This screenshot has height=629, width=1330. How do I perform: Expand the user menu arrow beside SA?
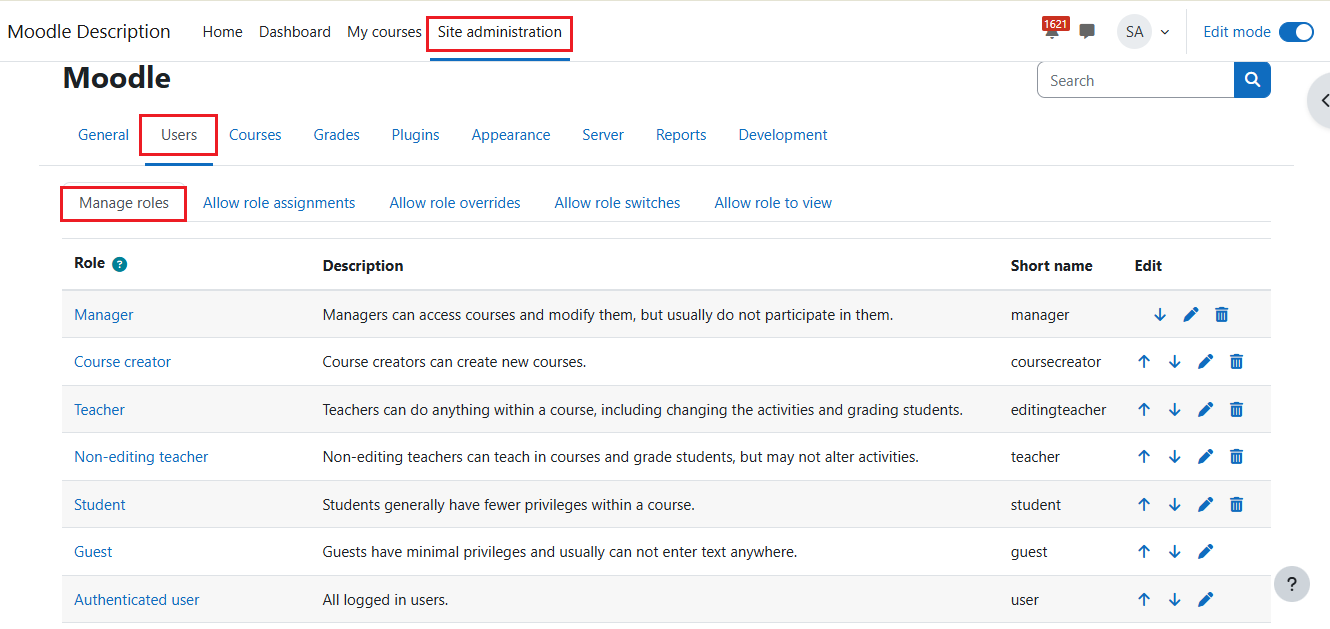coord(1164,32)
